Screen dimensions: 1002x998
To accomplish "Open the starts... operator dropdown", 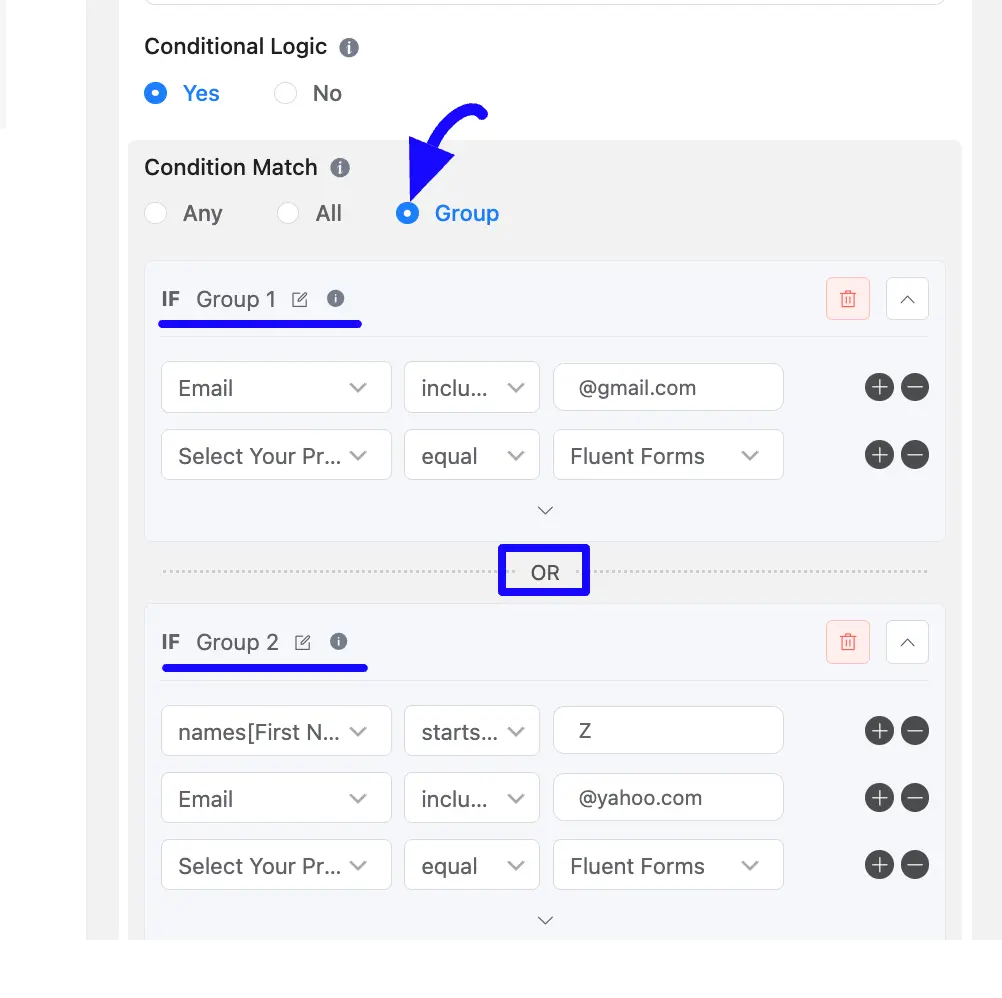I will click(472, 731).
